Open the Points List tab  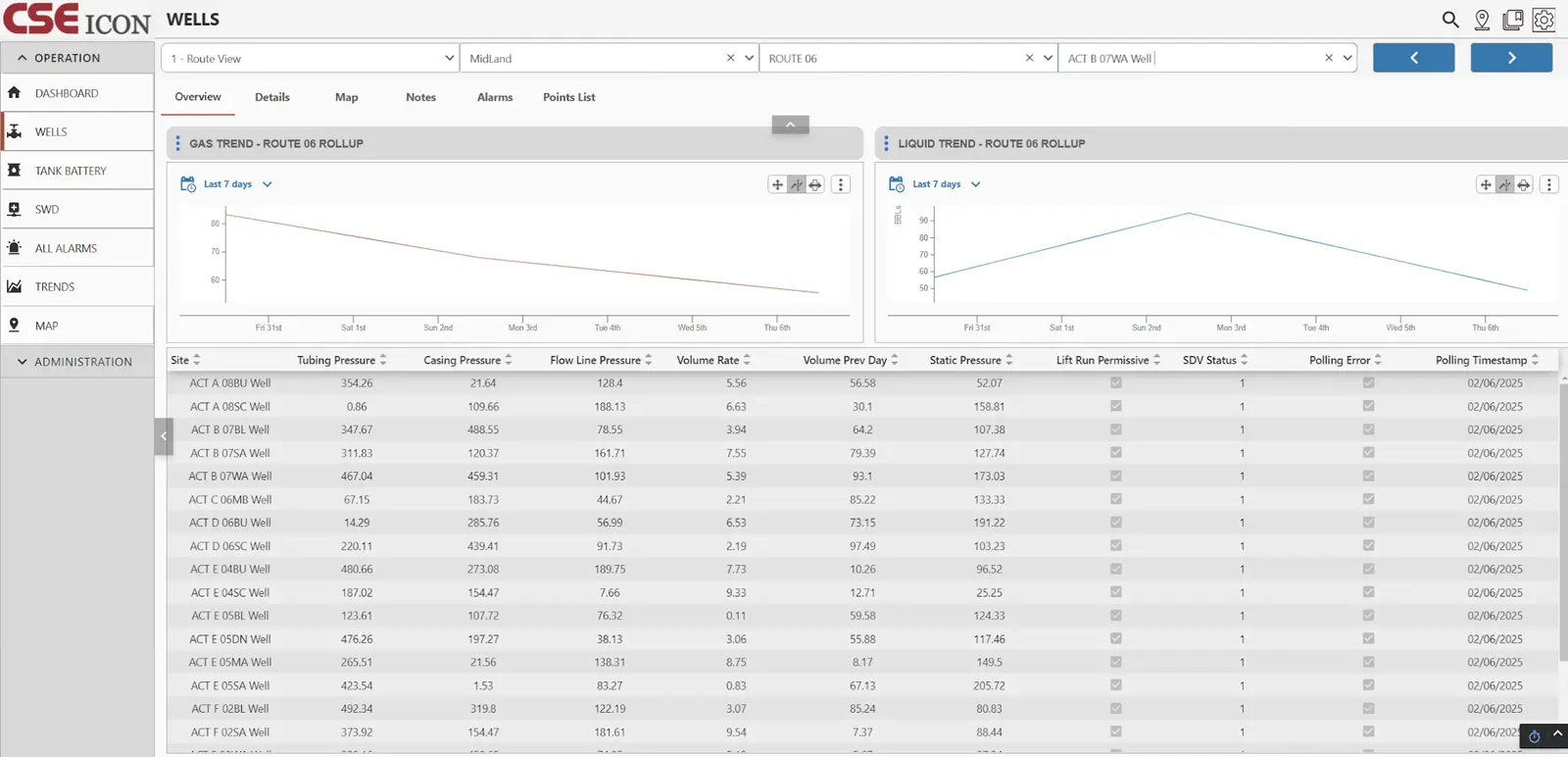coord(568,97)
